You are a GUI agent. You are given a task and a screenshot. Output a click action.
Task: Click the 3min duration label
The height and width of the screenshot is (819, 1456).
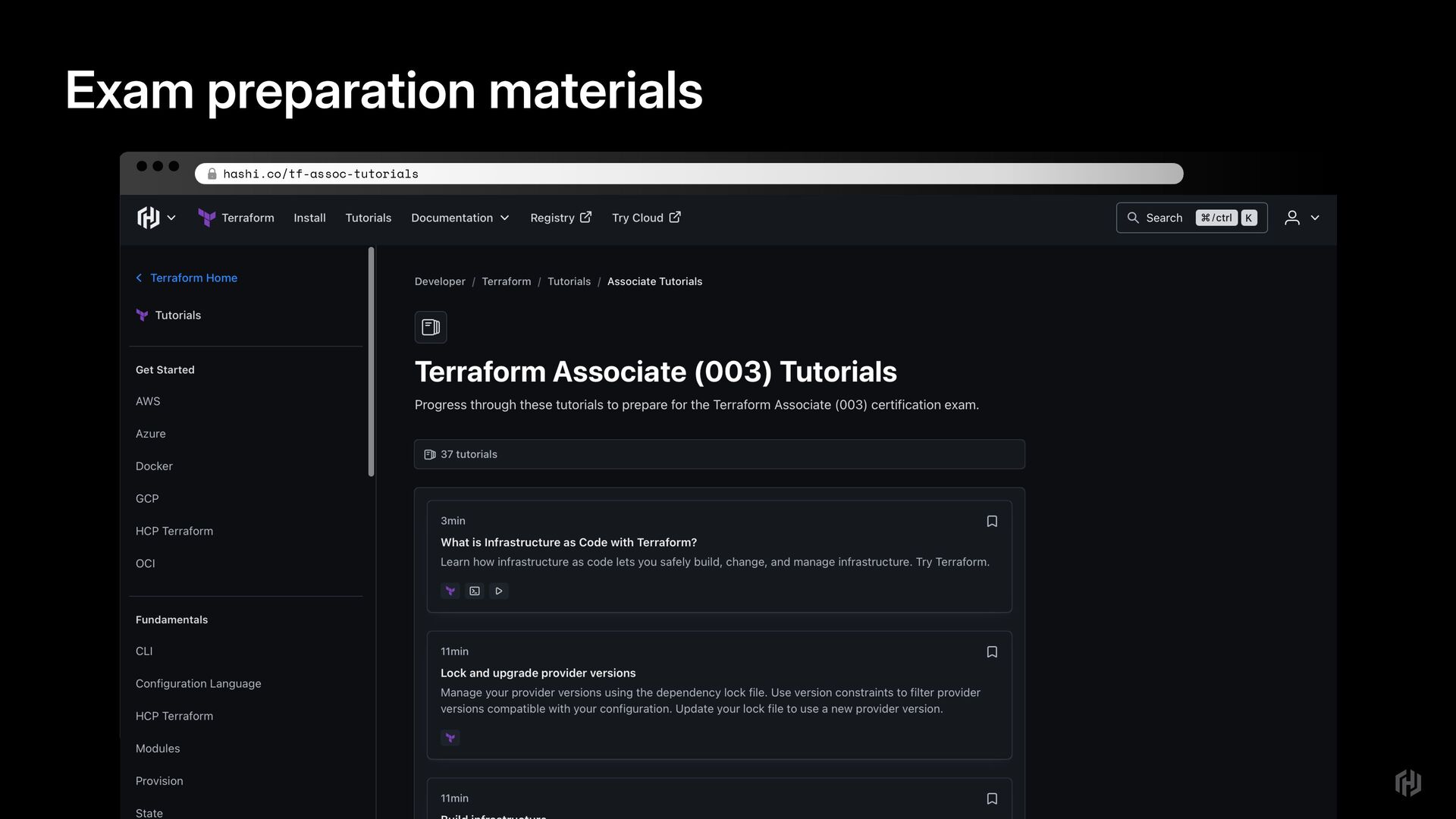[x=453, y=521]
